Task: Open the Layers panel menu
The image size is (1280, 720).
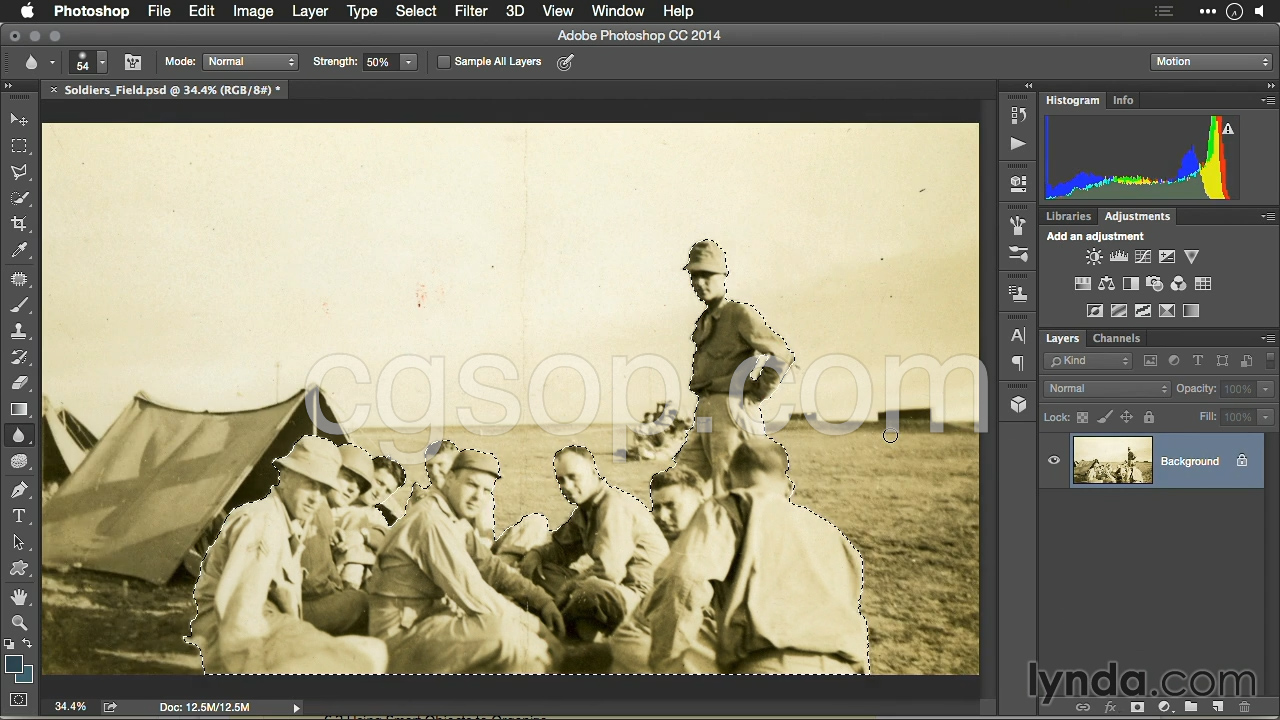Action: 1269,339
